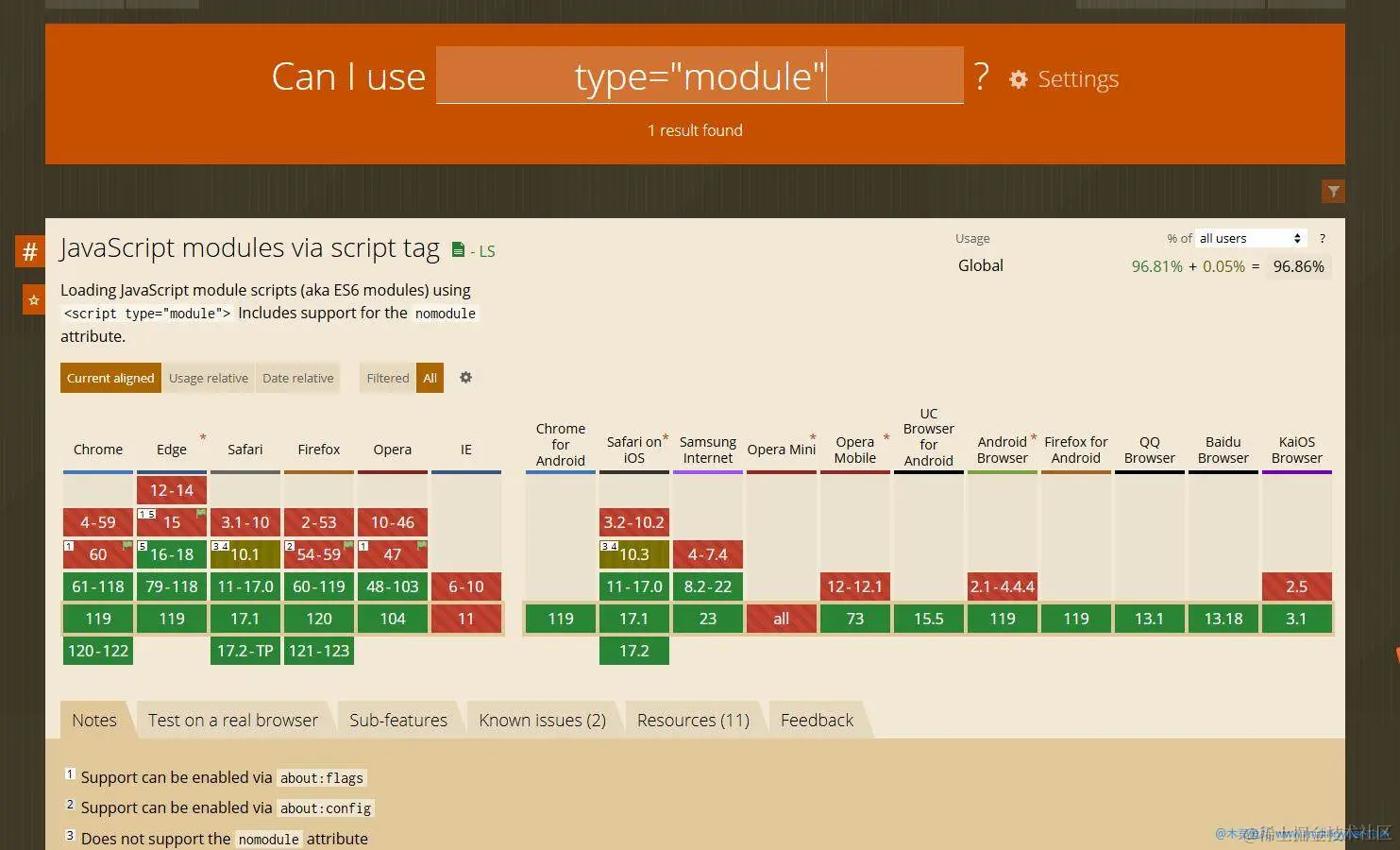
Task: Click the Edge column header
Action: click(x=172, y=450)
